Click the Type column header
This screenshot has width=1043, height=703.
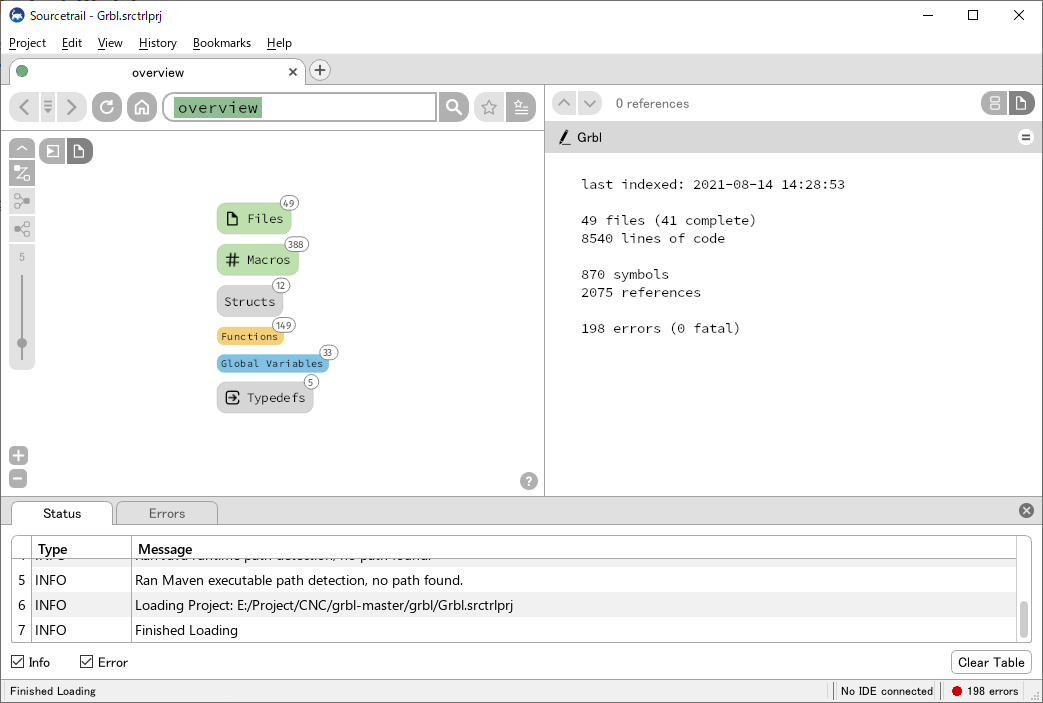(x=80, y=549)
